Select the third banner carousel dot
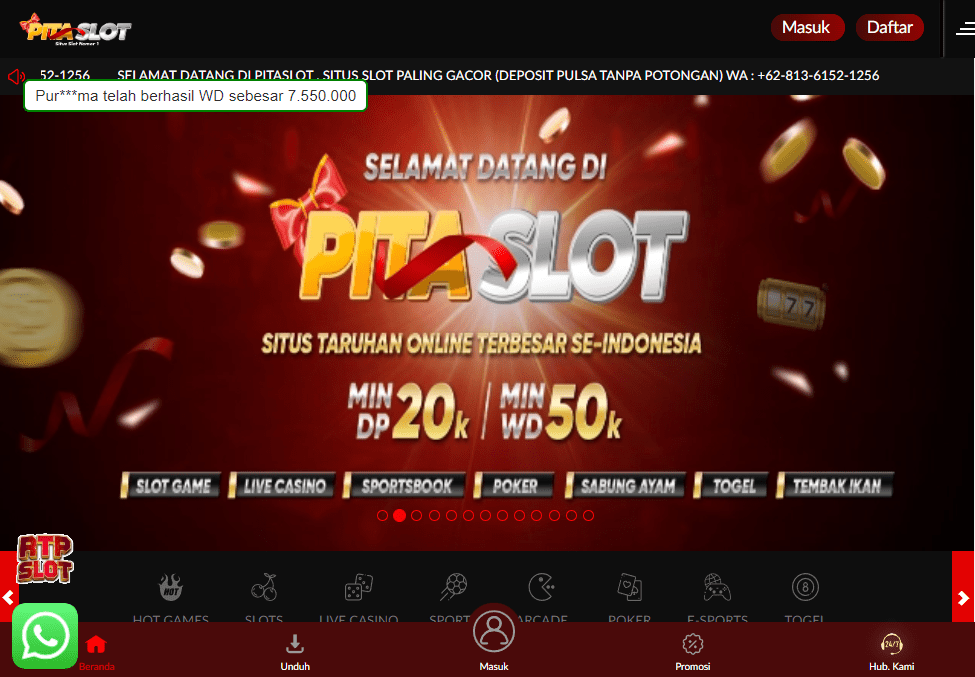The width and height of the screenshot is (975, 677). (x=417, y=515)
